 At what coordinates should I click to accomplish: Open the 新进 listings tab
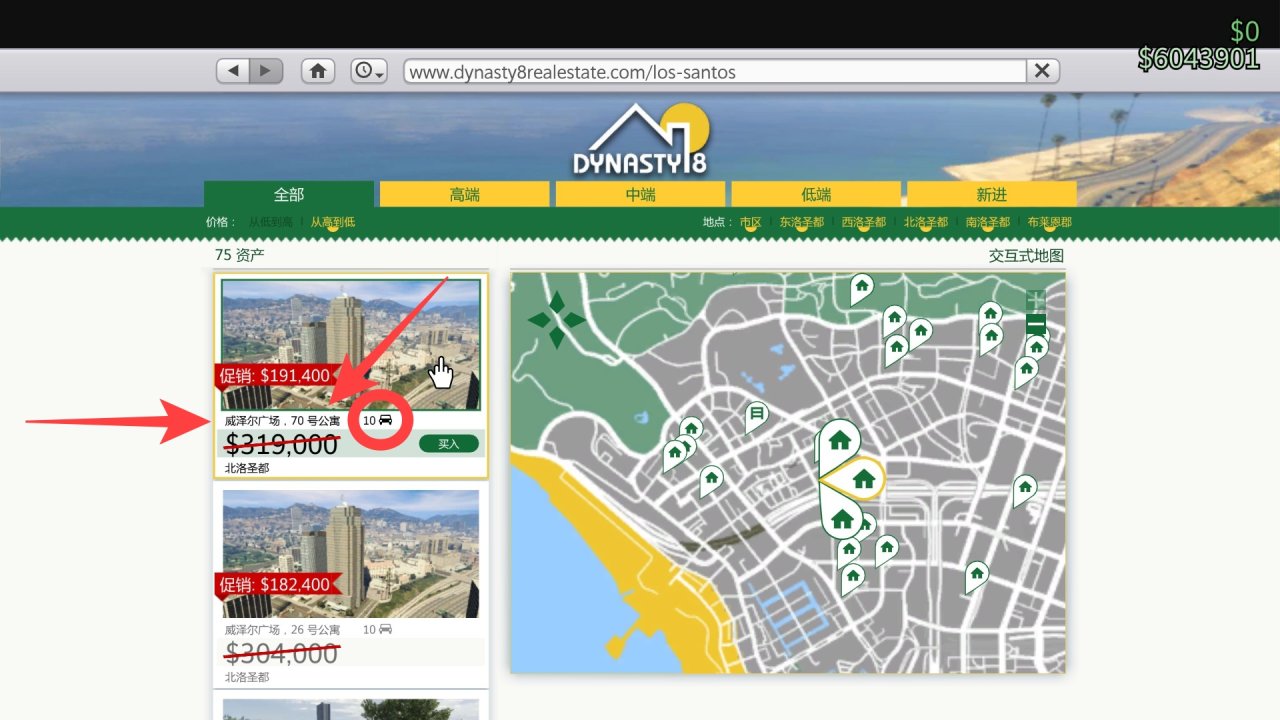pos(992,194)
